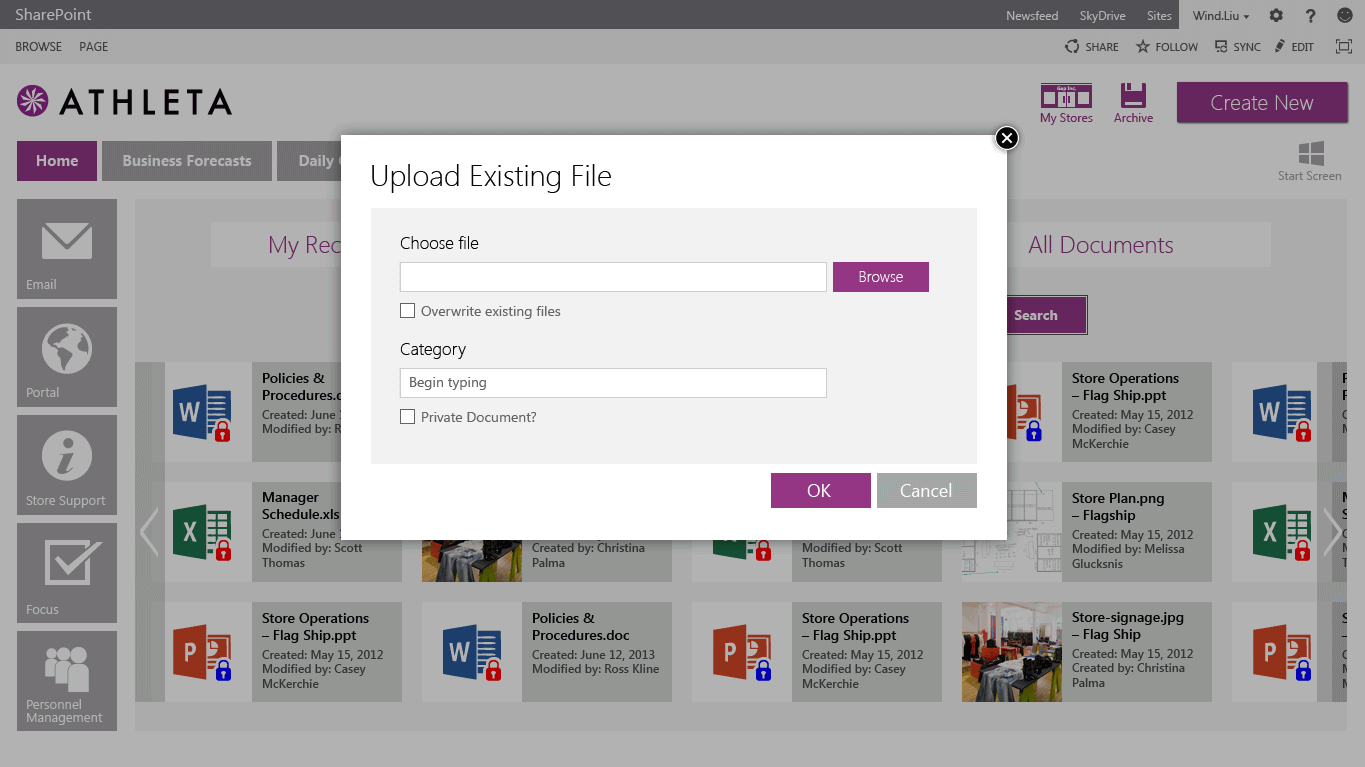Open SharePoint settings gear
The height and width of the screenshot is (767, 1365).
pyautogui.click(x=1276, y=15)
